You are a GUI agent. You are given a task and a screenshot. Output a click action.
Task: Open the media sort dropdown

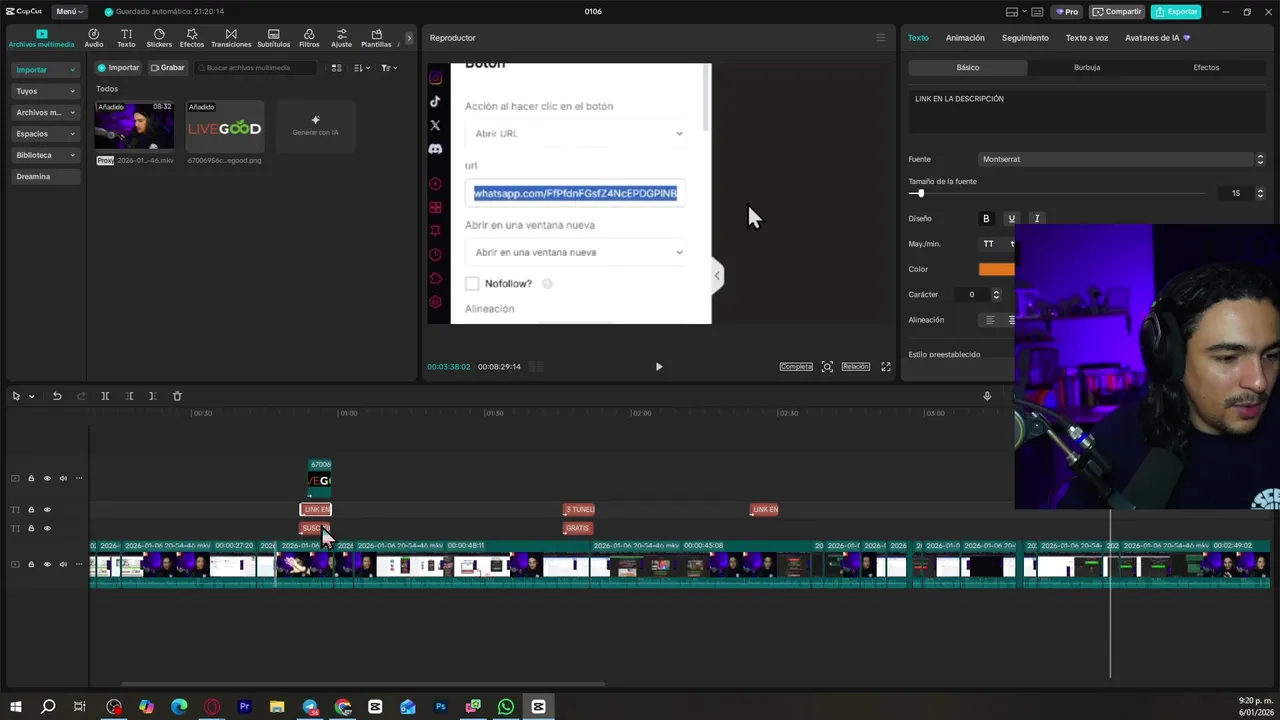click(x=362, y=68)
